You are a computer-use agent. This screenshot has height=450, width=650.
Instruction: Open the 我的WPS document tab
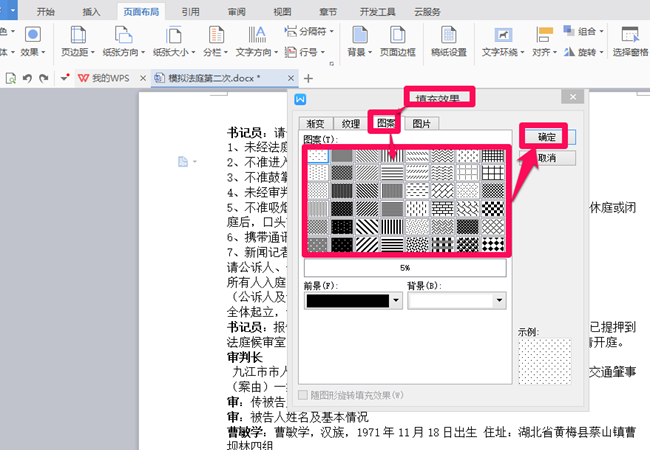point(111,78)
